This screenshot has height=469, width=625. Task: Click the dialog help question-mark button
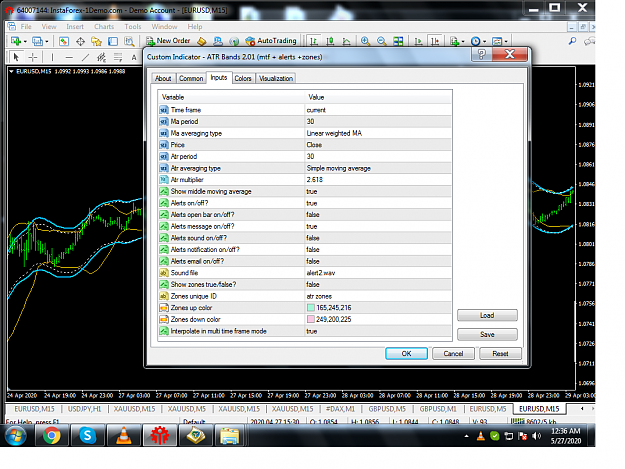(482, 54)
